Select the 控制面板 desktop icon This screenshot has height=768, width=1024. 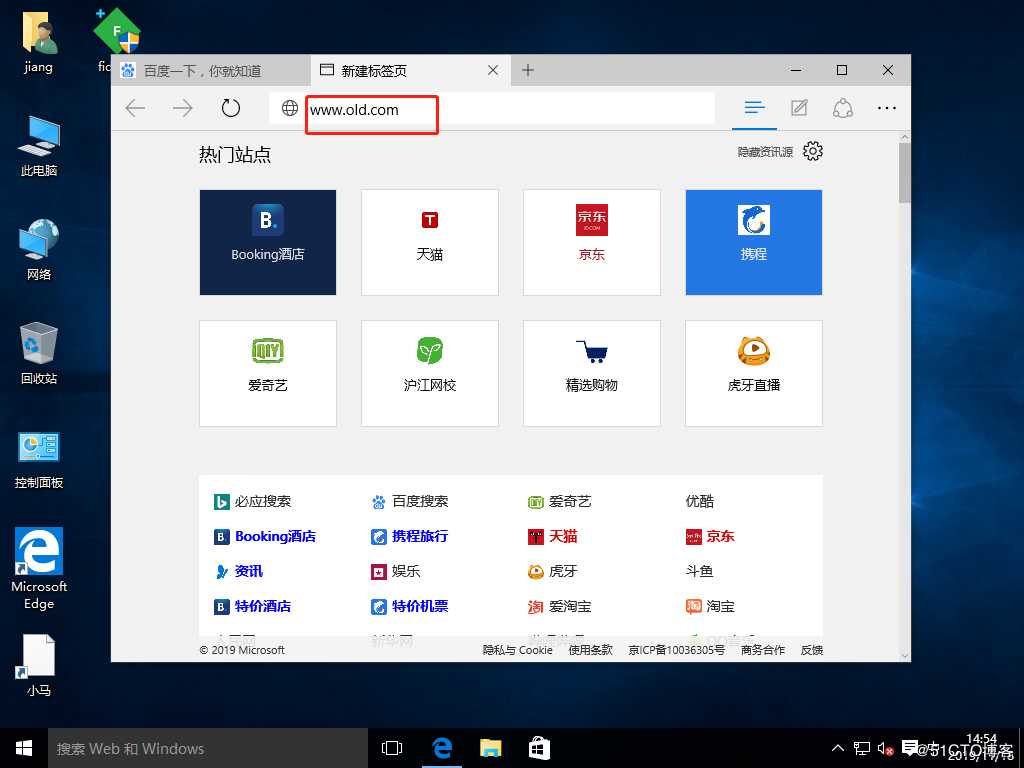click(39, 460)
